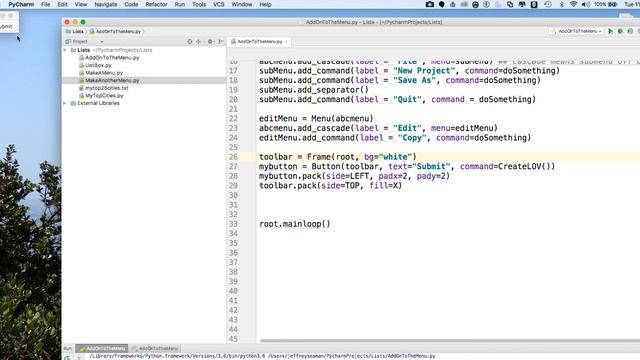640x360 pixels.
Task: Click line number 26 in gutter
Action: pyautogui.click(x=233, y=157)
